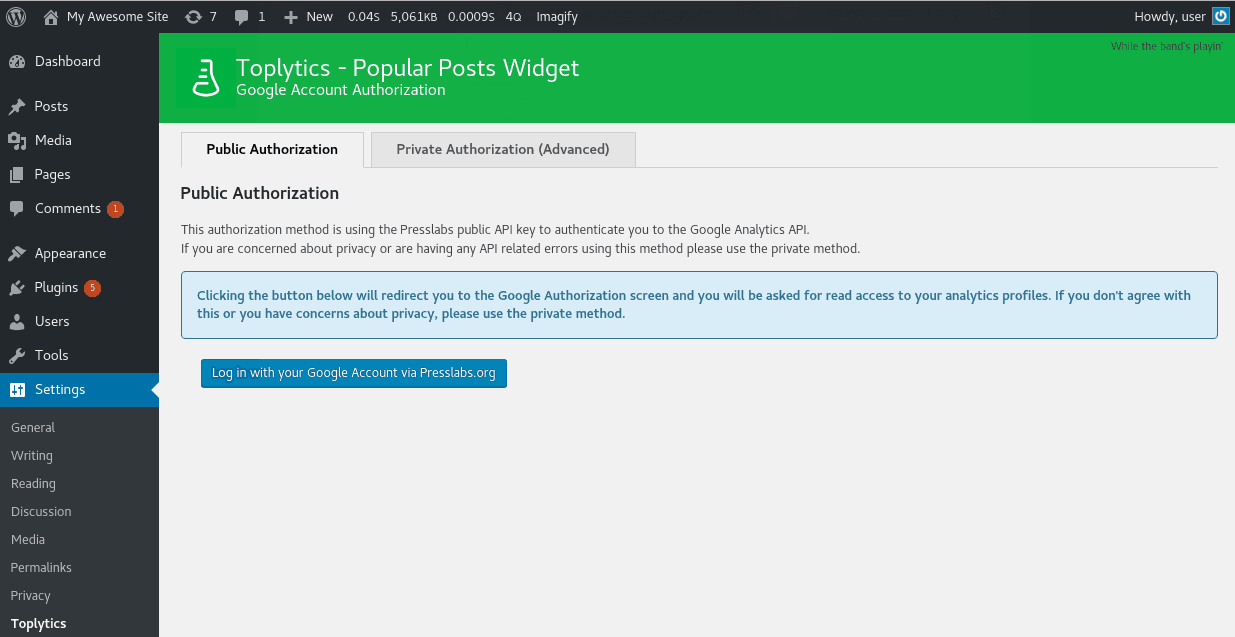Open the comments bubble icon in admin bar
The image size is (1235, 637).
click(241, 17)
